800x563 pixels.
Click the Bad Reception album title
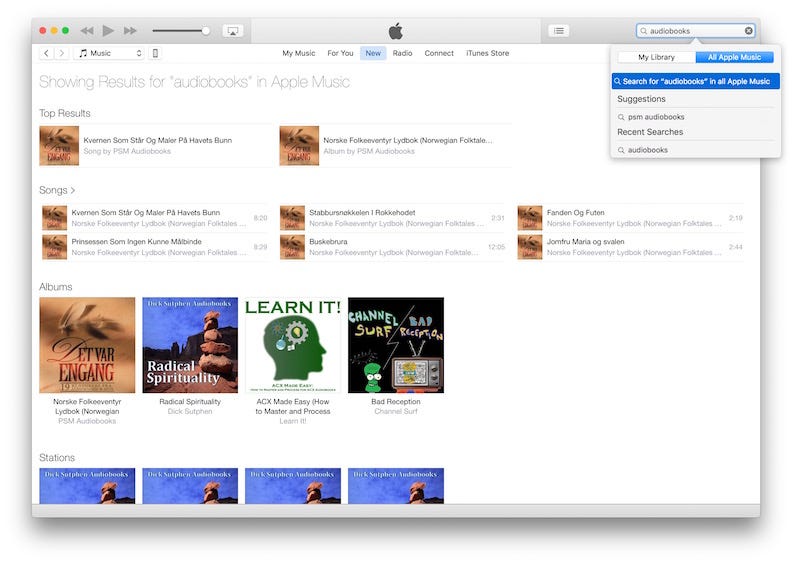tap(396, 402)
